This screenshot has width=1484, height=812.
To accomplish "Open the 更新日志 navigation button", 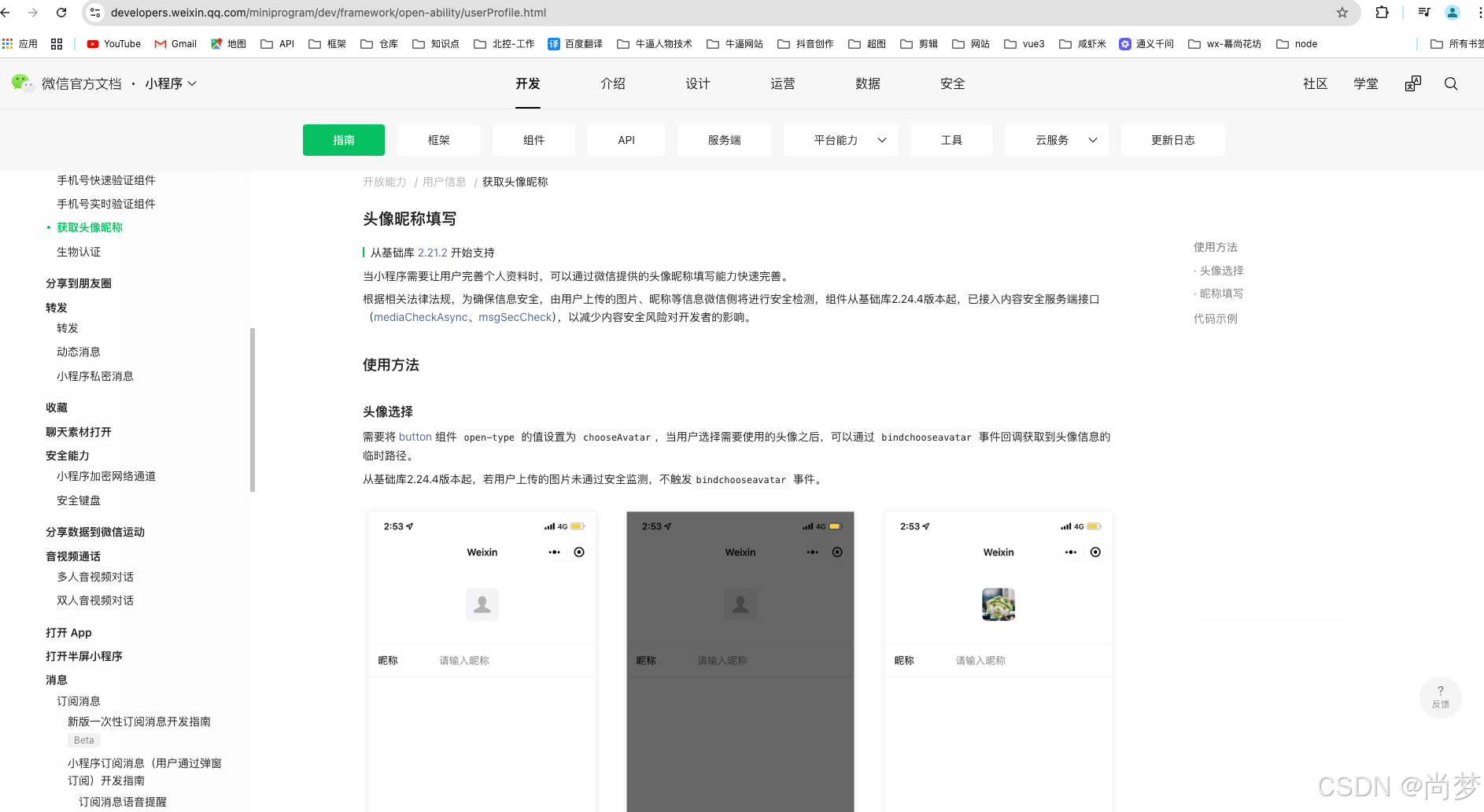I will 1172,140.
